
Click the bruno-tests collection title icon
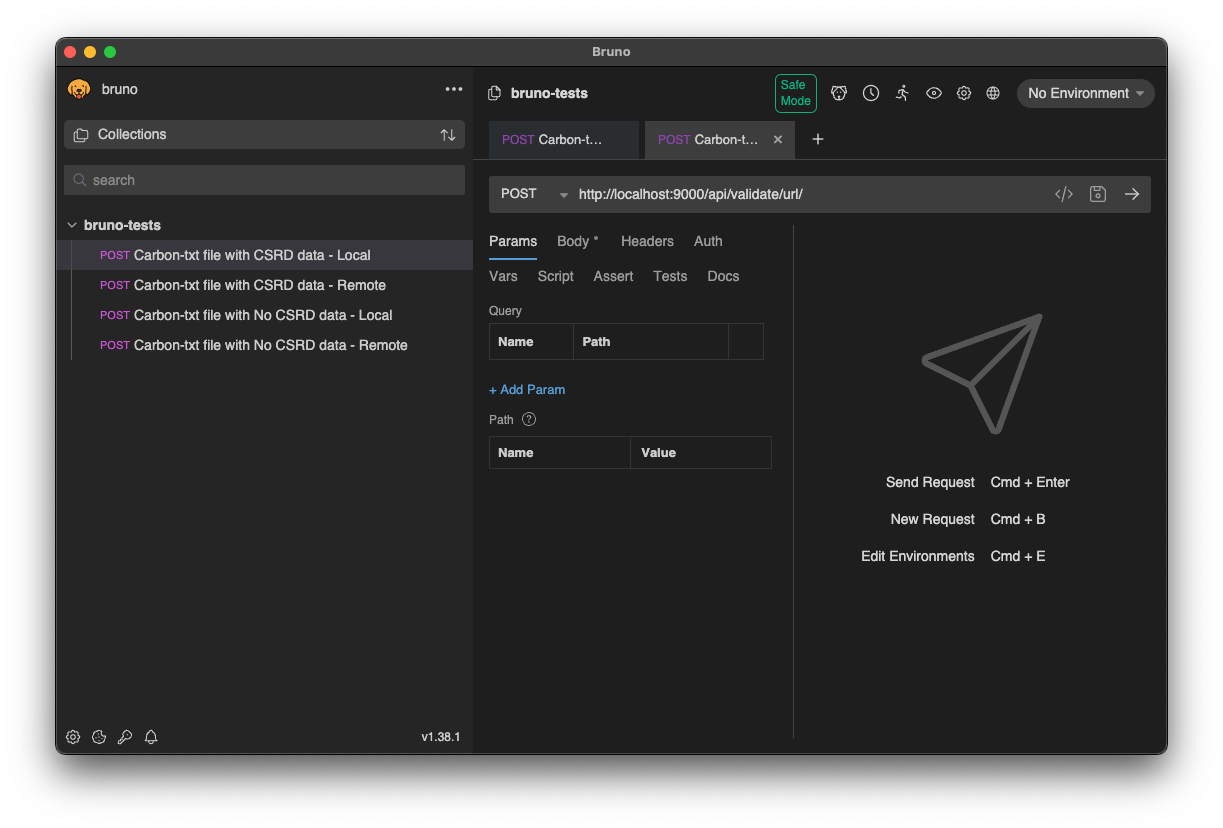click(x=494, y=93)
